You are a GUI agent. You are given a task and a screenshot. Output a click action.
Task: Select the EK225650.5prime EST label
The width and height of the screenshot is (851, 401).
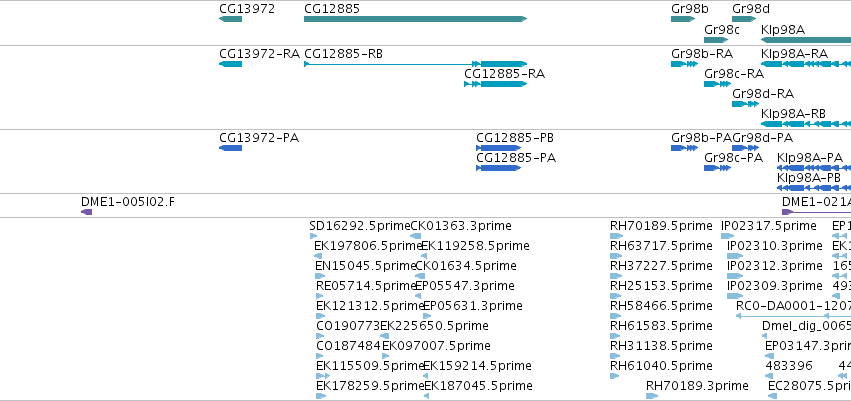pos(434,326)
